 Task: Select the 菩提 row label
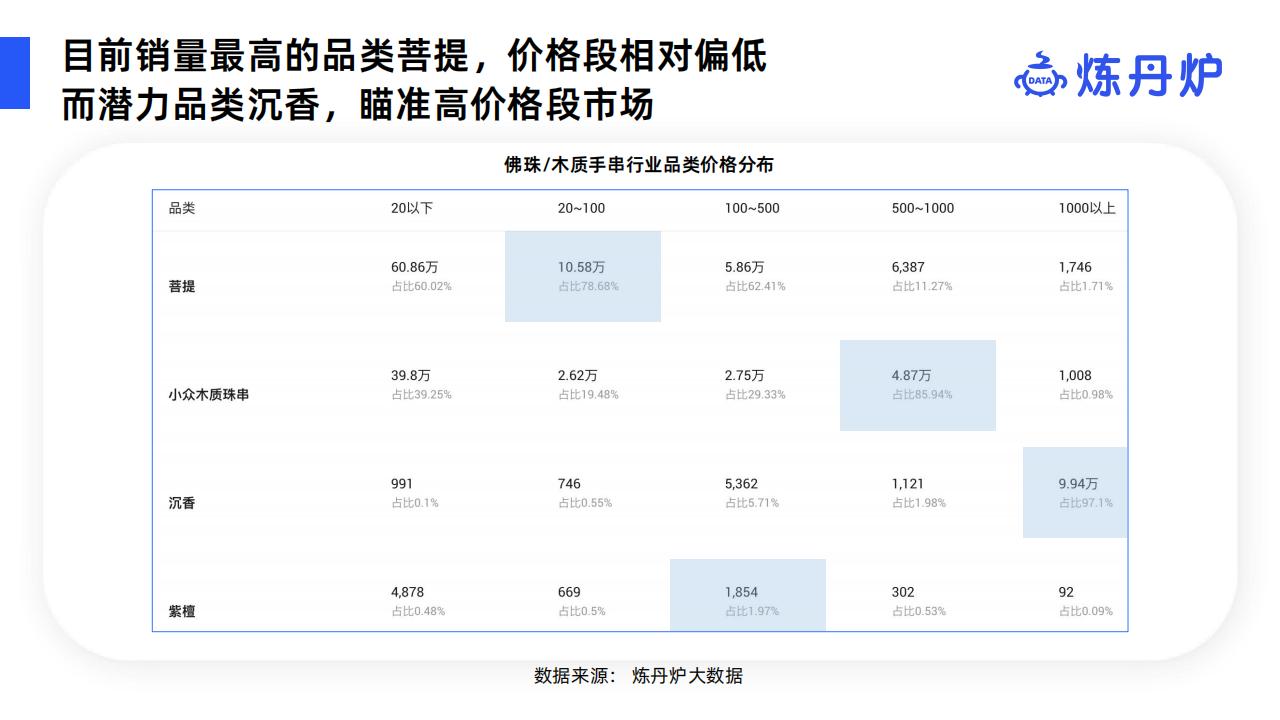pos(182,286)
